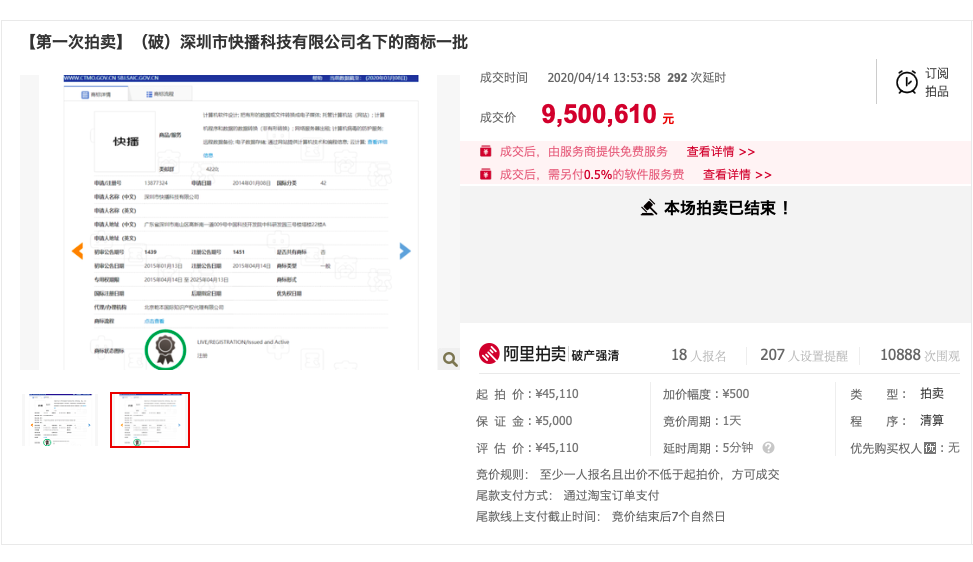The width and height of the screenshot is (973, 562).
Task: Click the 9,500,610 final price
Action: (599, 114)
